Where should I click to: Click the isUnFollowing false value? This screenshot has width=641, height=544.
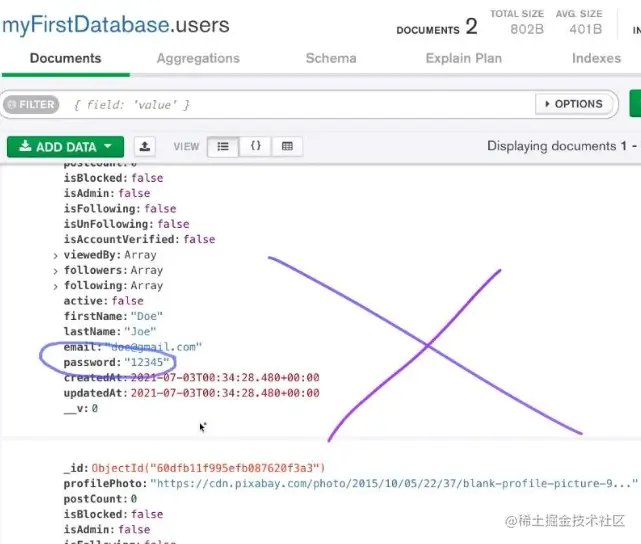point(173,224)
